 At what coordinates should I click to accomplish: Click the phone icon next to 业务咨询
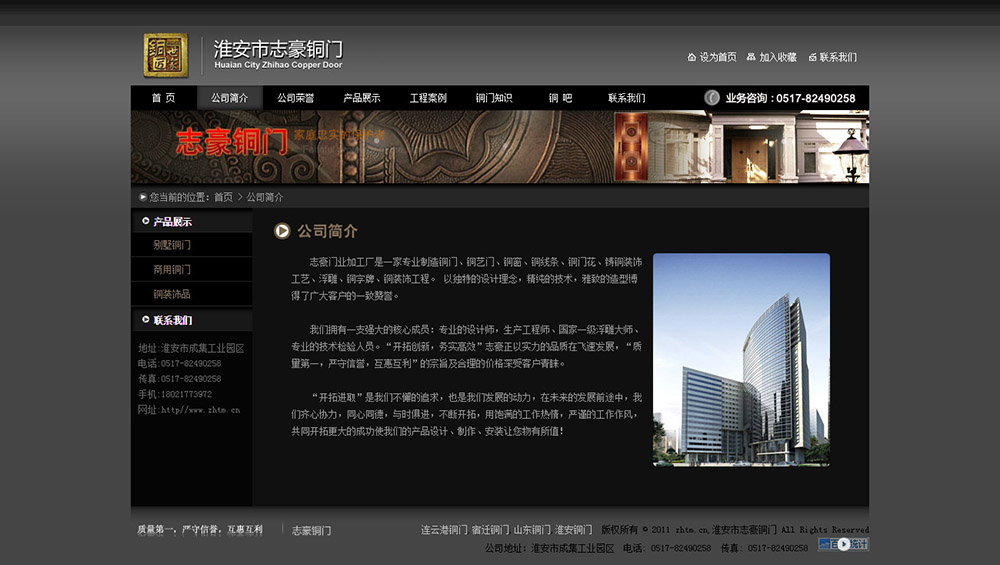712,98
